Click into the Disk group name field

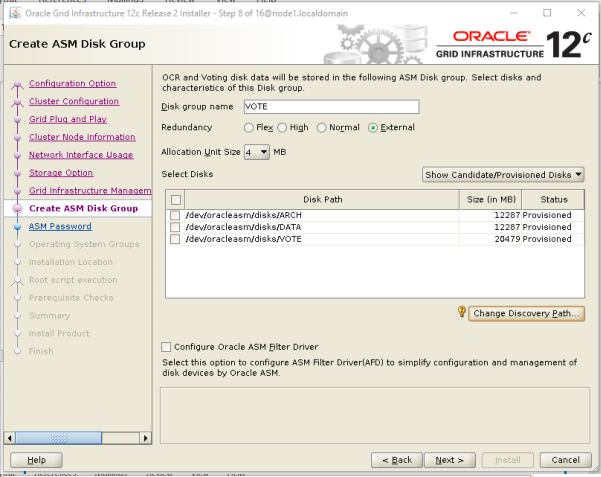point(332,107)
